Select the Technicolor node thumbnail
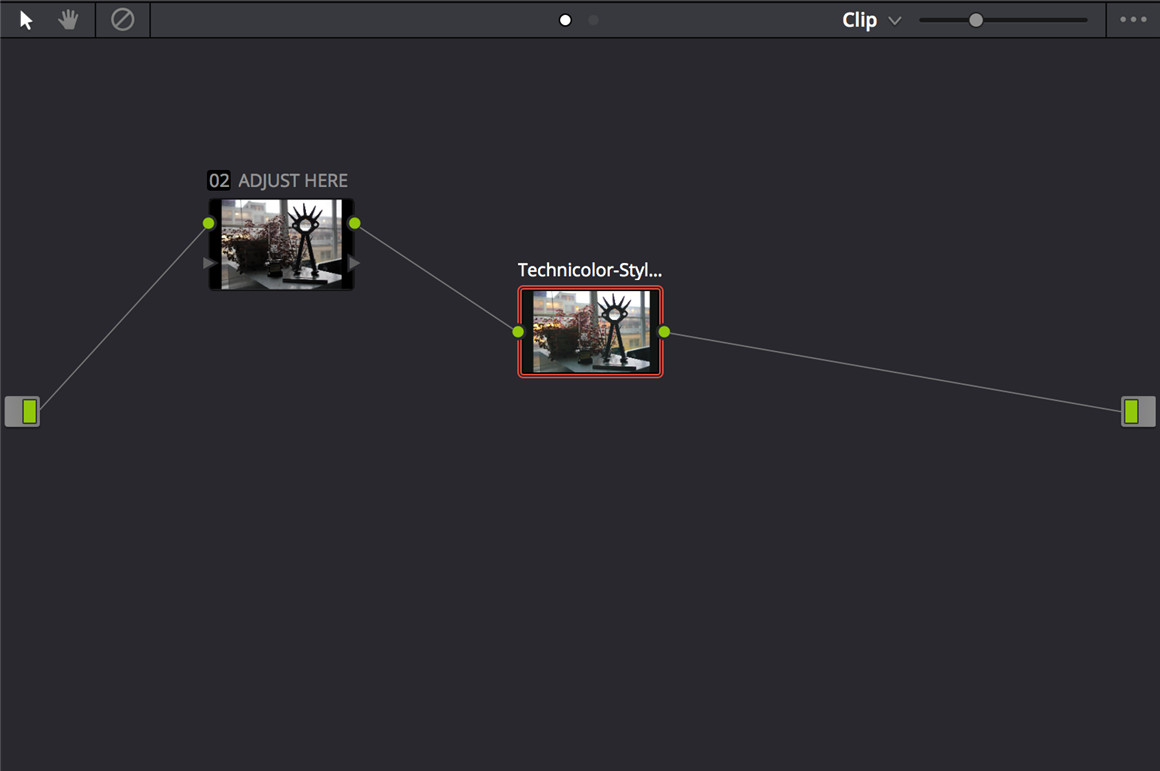 590,332
